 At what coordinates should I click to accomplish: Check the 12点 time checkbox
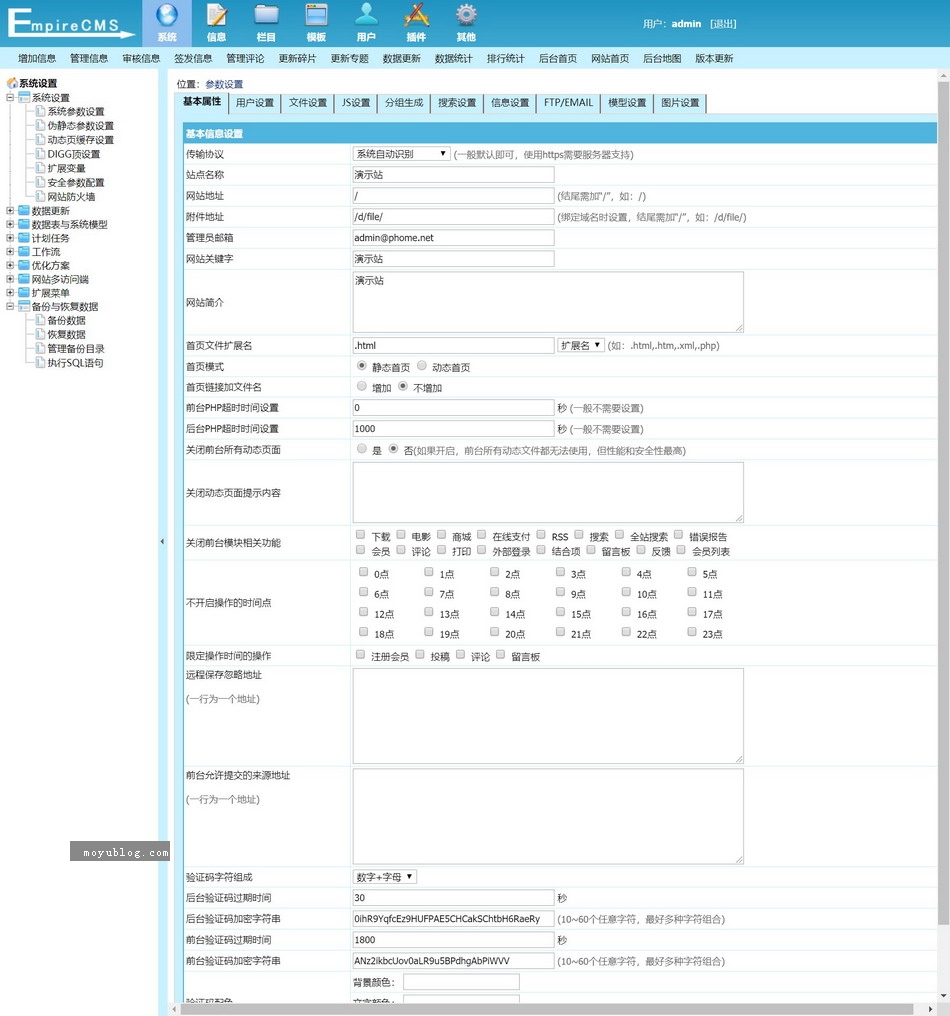click(x=364, y=612)
